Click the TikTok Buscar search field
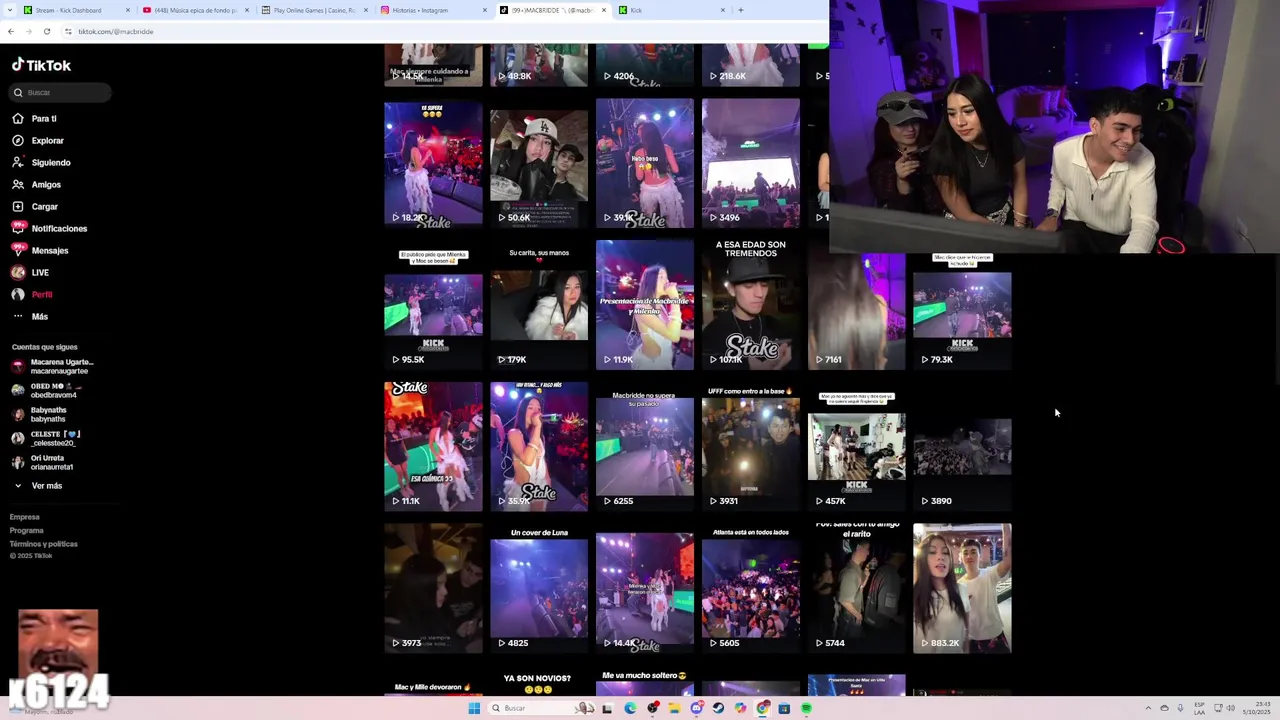This screenshot has height=720, width=1280. pyautogui.click(x=60, y=92)
